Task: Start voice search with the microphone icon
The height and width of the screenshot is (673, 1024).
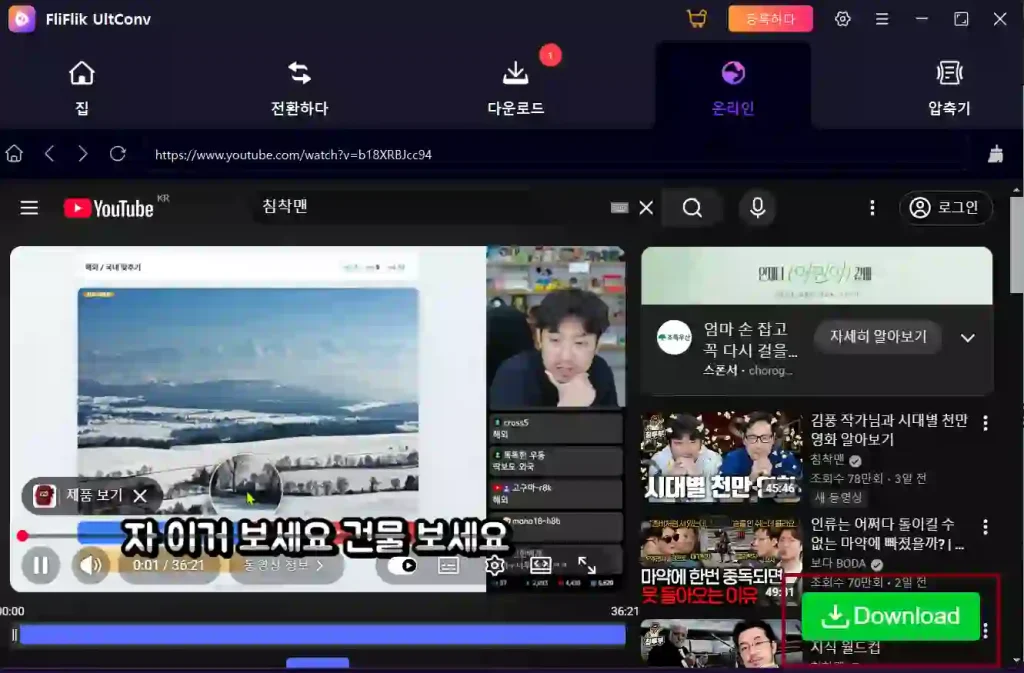Action: point(758,208)
